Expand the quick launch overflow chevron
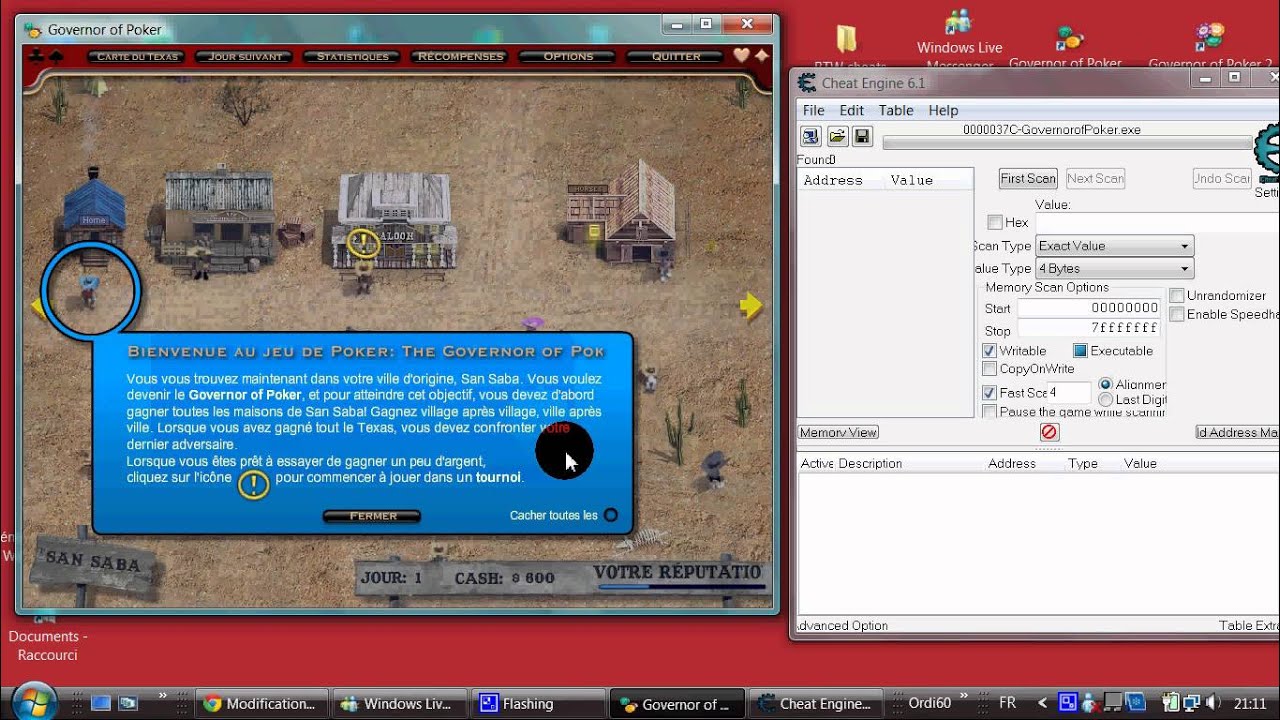 (x=163, y=694)
